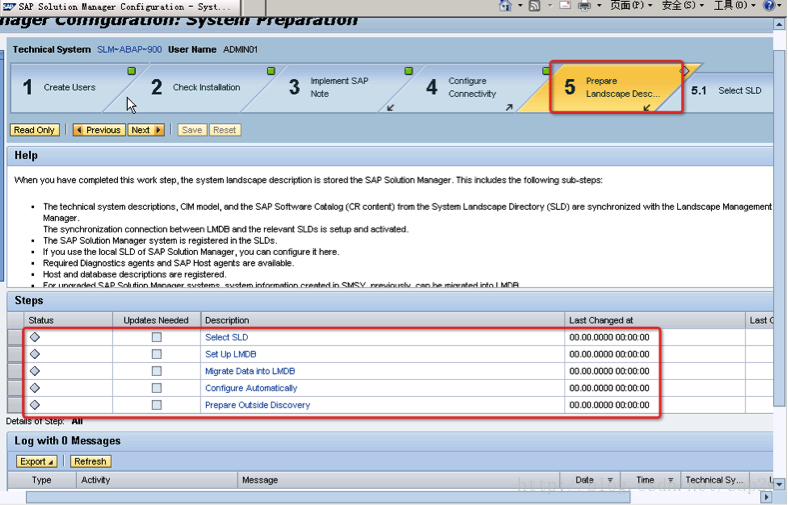The height and width of the screenshot is (505, 788).
Task: Open the Select SLD step link
Action: point(227,337)
